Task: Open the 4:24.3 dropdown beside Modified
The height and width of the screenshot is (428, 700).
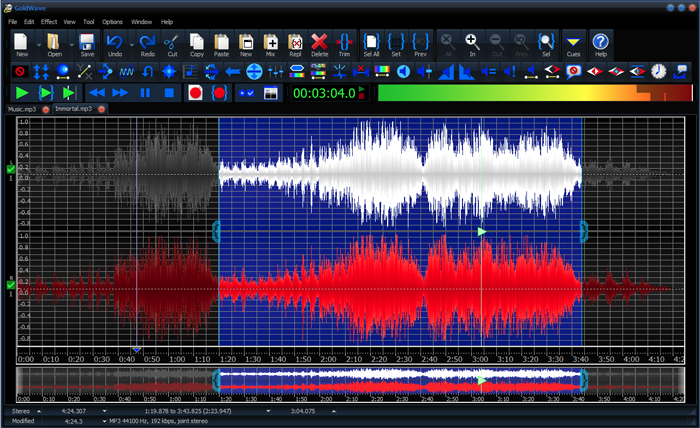Action: click(x=104, y=421)
